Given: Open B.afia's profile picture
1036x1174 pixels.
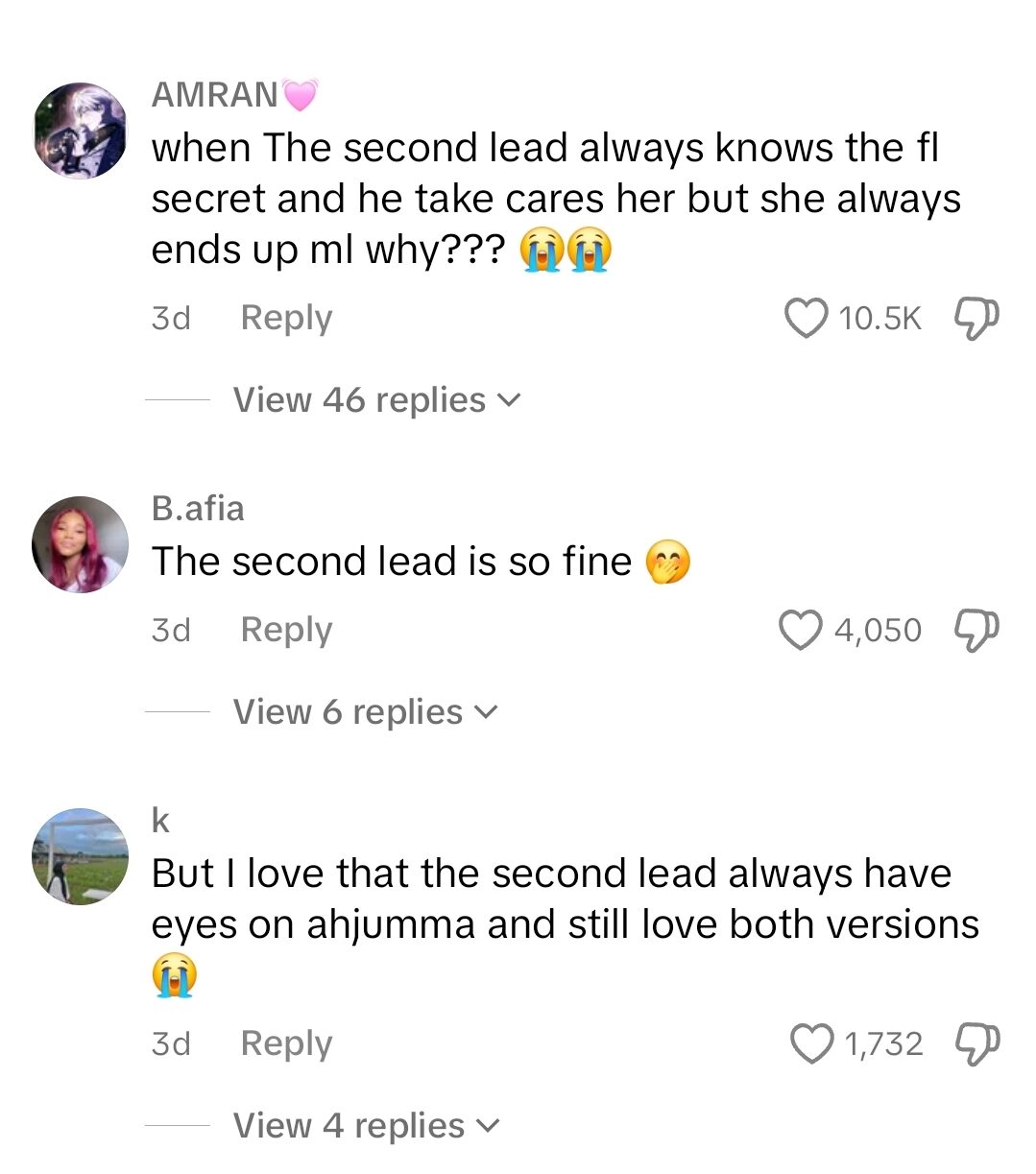Looking at the screenshot, I should coord(80,543).
